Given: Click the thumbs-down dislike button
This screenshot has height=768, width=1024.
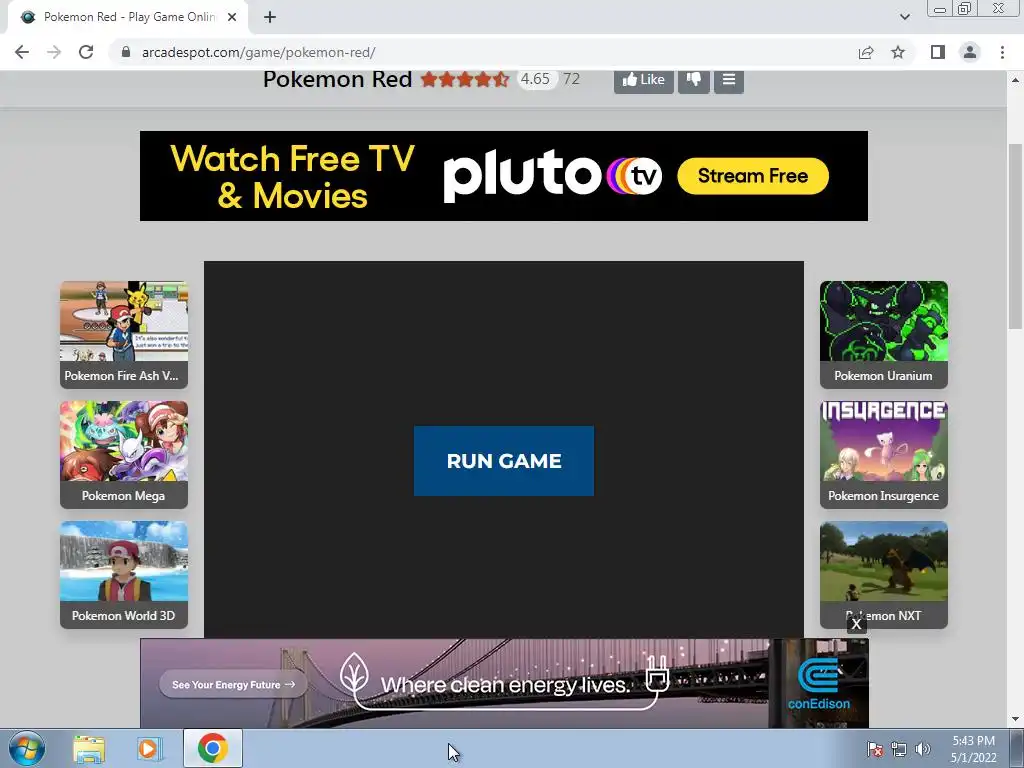Looking at the screenshot, I should [694, 80].
